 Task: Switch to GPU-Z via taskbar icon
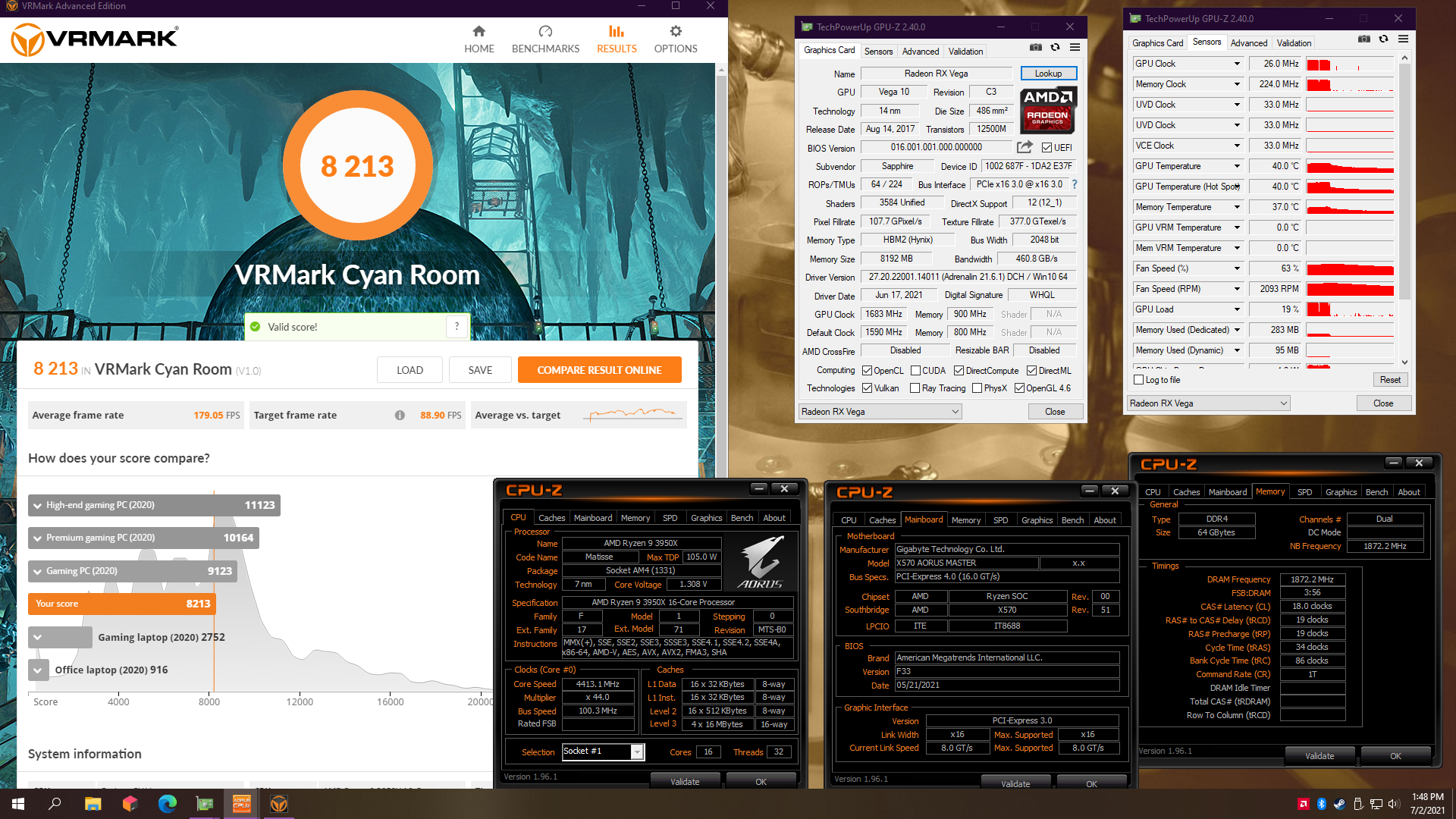(205, 804)
